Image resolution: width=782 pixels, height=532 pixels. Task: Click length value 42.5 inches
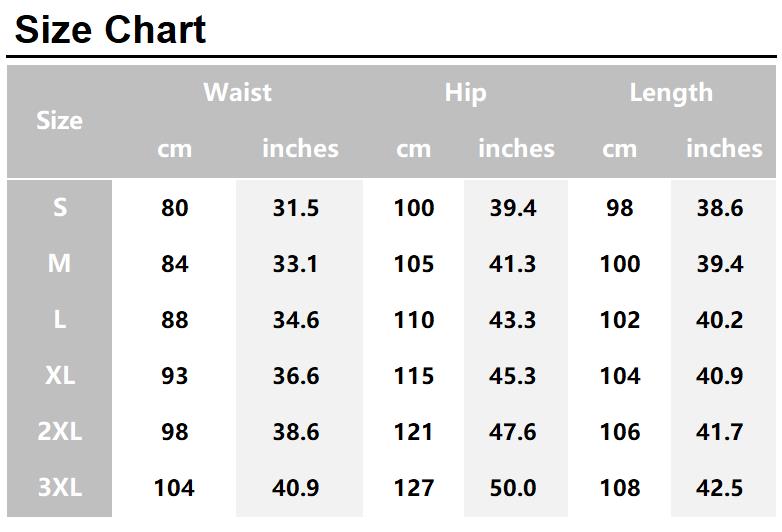720,488
